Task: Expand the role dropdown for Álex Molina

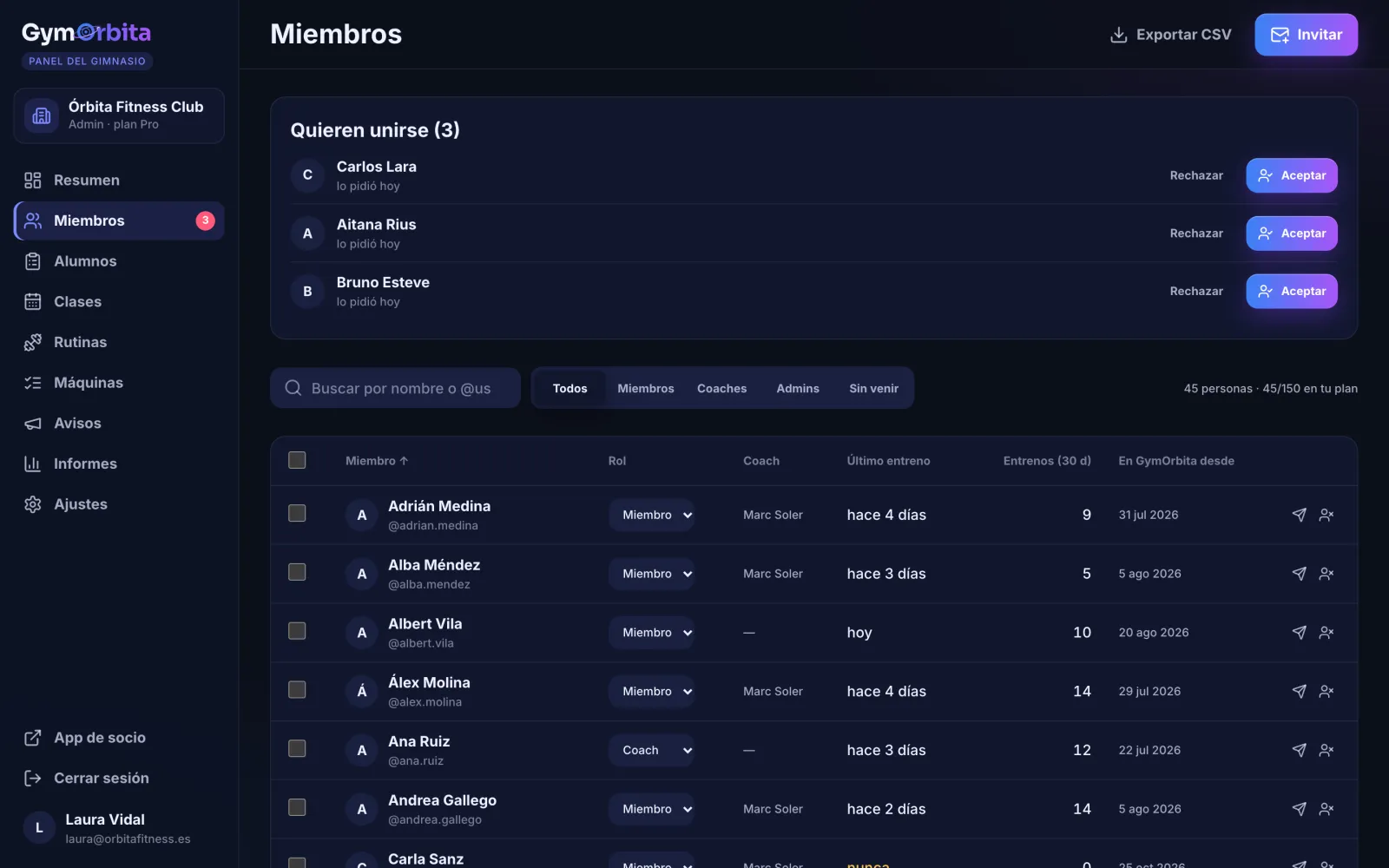Action: pyautogui.click(x=651, y=692)
